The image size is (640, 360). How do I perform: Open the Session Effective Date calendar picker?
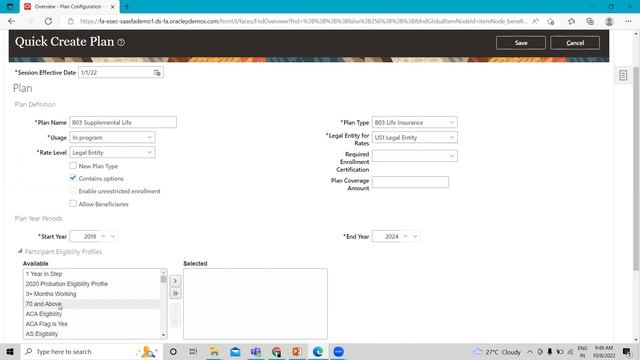pyautogui.click(x=157, y=73)
